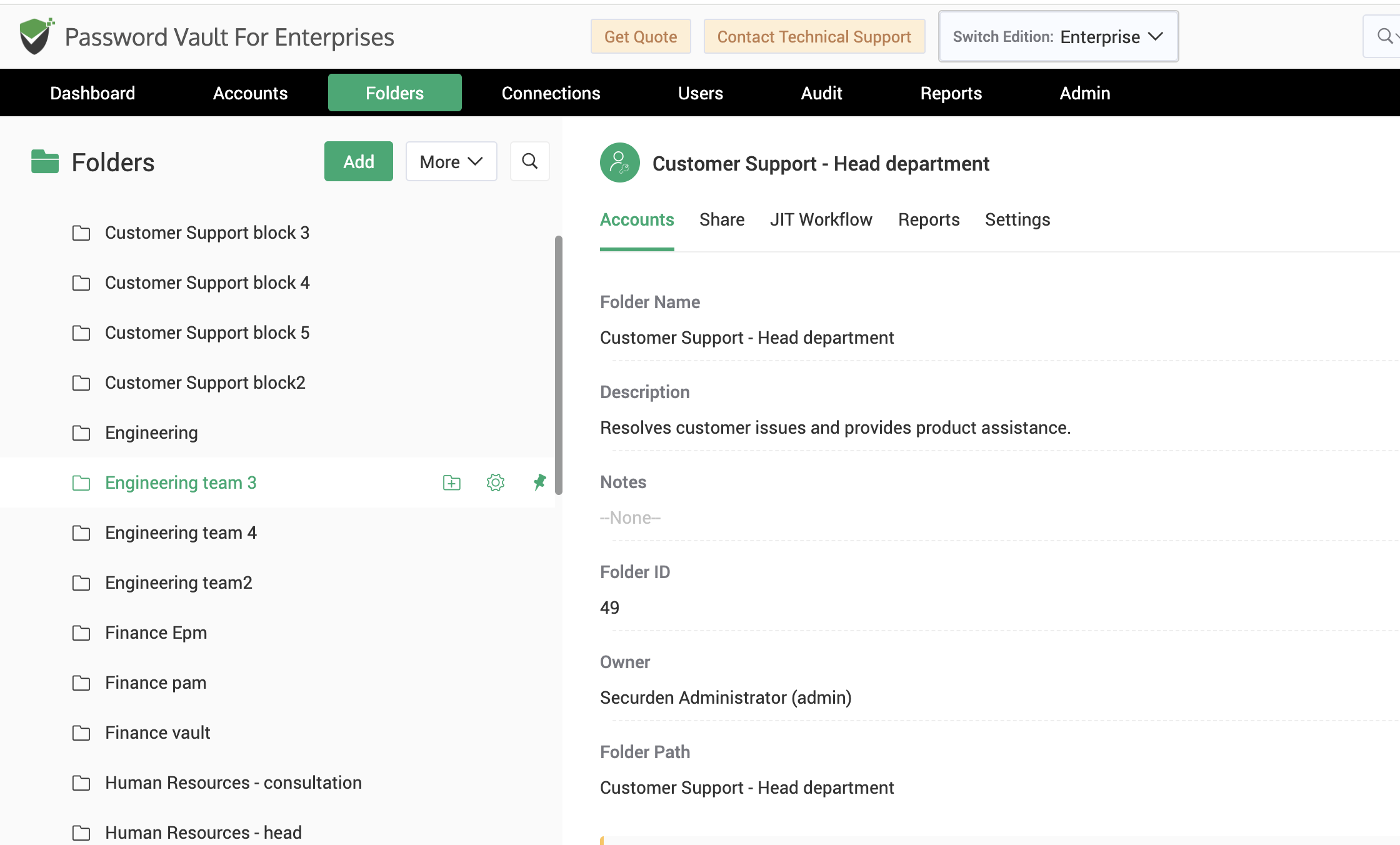Switch to the Share tab
Image resolution: width=1400 pixels, height=845 pixels.
click(x=722, y=220)
